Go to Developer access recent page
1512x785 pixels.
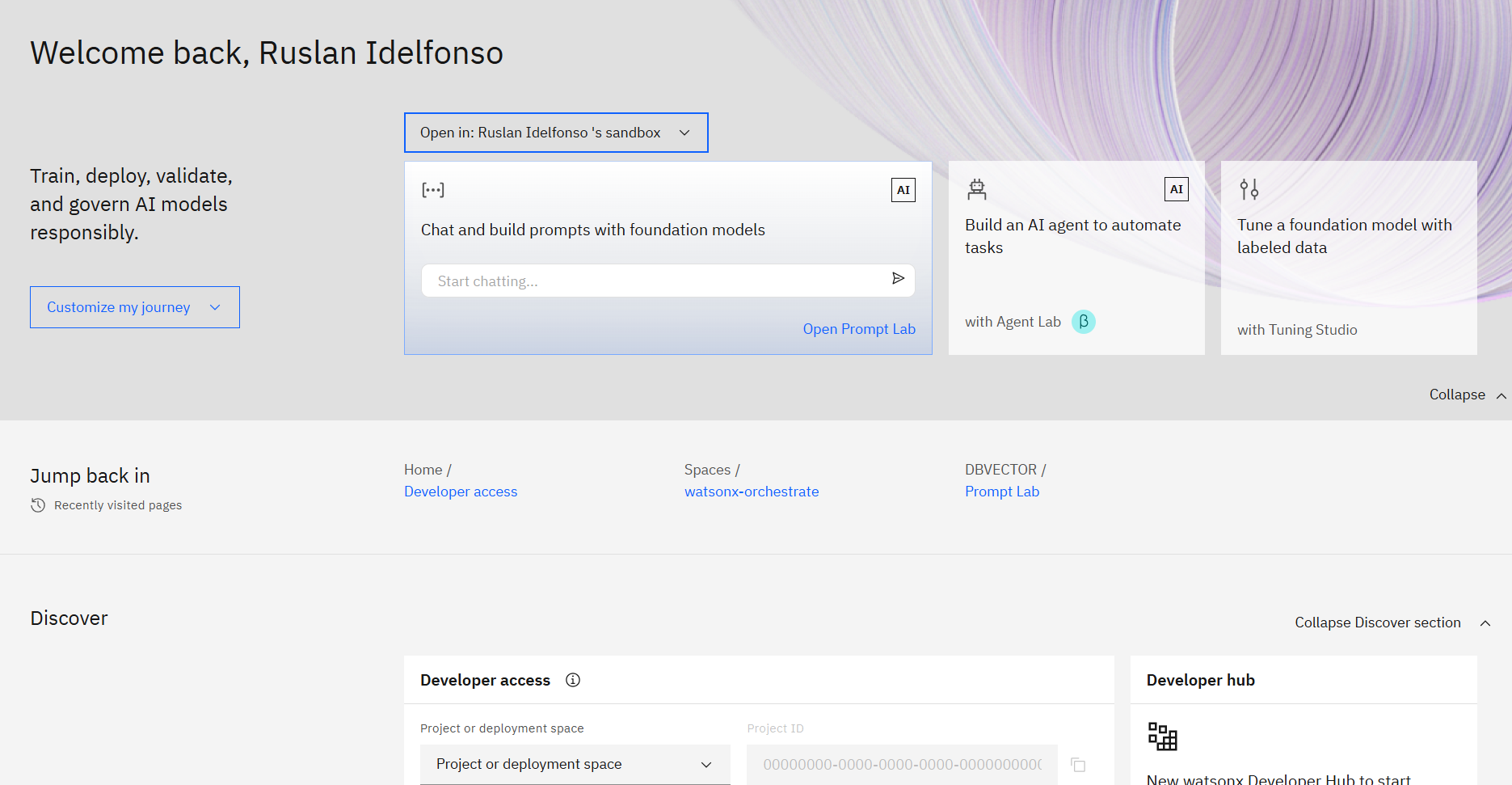pos(461,492)
